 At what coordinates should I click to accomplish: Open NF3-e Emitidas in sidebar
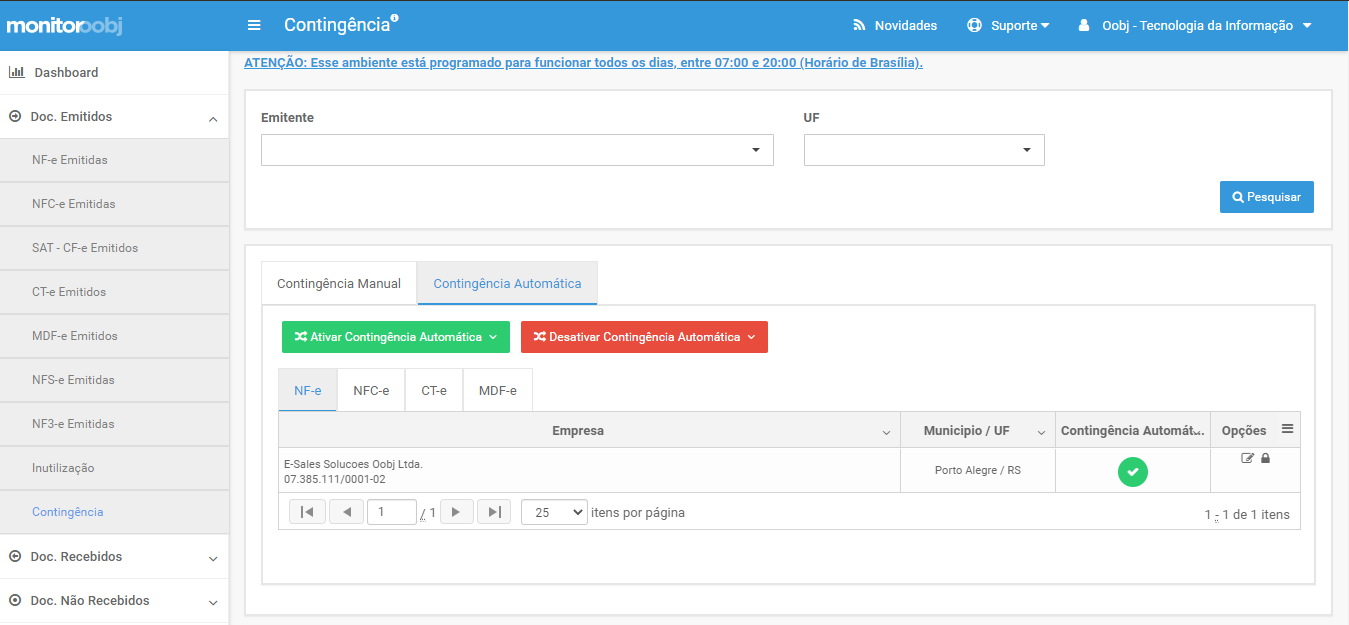(x=114, y=424)
